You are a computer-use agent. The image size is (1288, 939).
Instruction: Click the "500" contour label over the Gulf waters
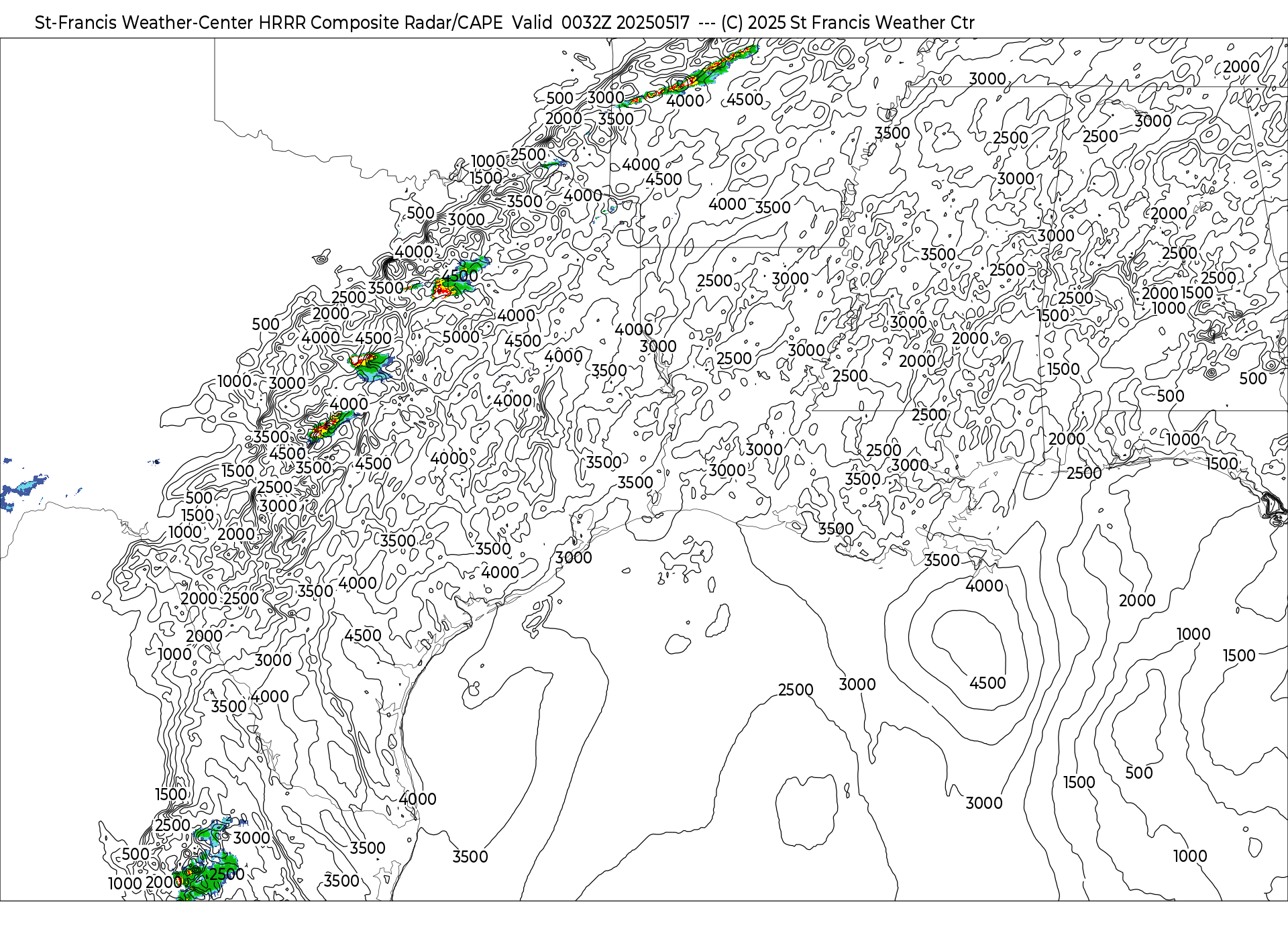click(1139, 773)
